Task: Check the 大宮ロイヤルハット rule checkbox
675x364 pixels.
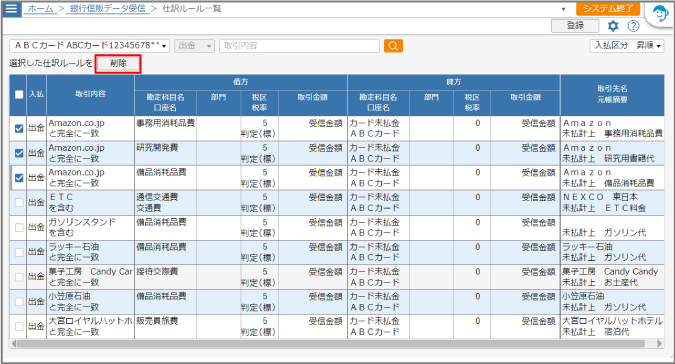Action: coord(19,327)
